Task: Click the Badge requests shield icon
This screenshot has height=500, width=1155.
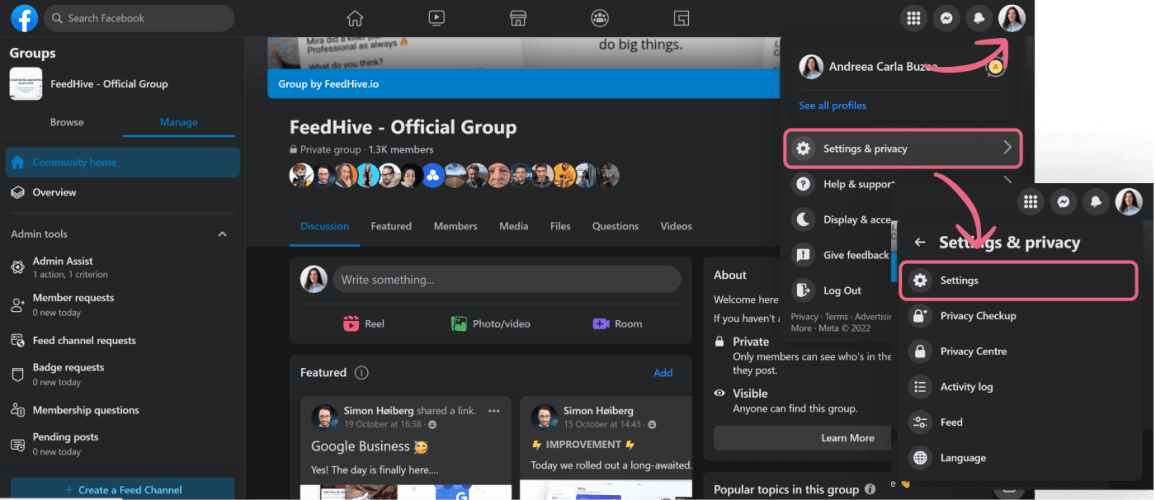Action: [18, 375]
